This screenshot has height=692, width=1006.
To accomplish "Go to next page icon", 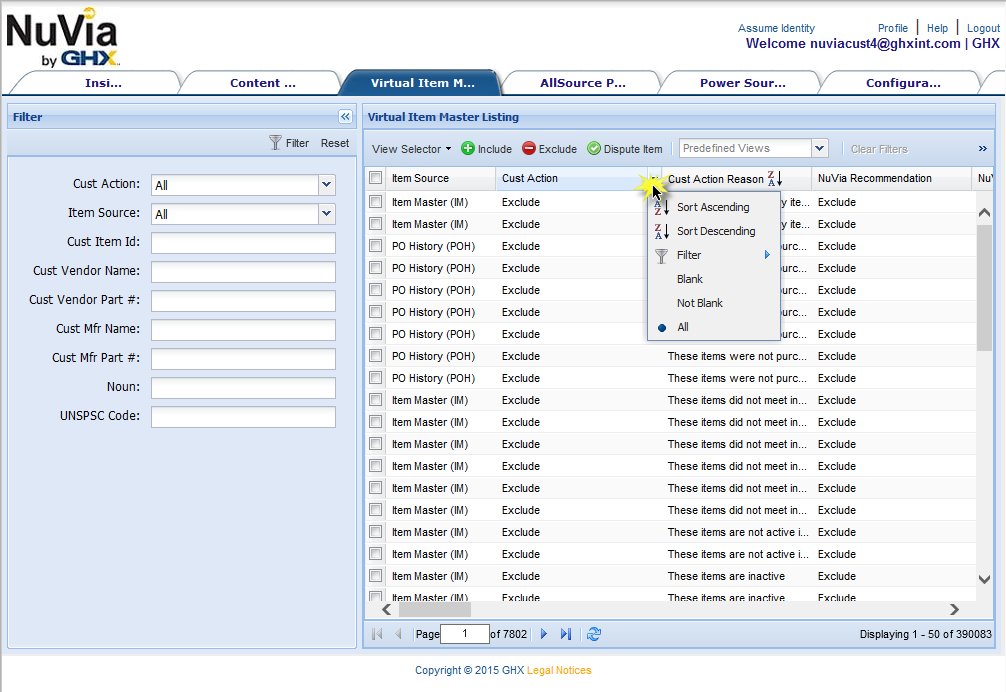I will tap(544, 634).
